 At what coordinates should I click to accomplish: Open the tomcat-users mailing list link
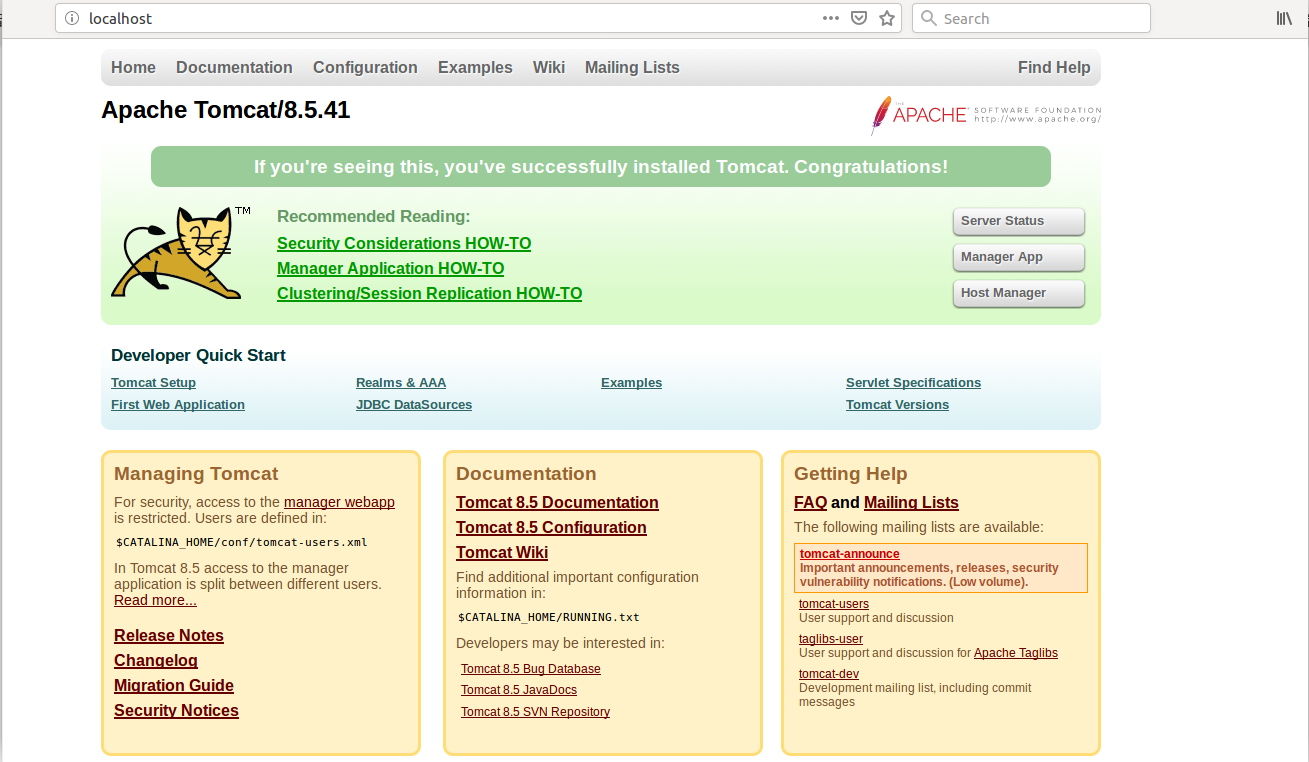point(834,604)
